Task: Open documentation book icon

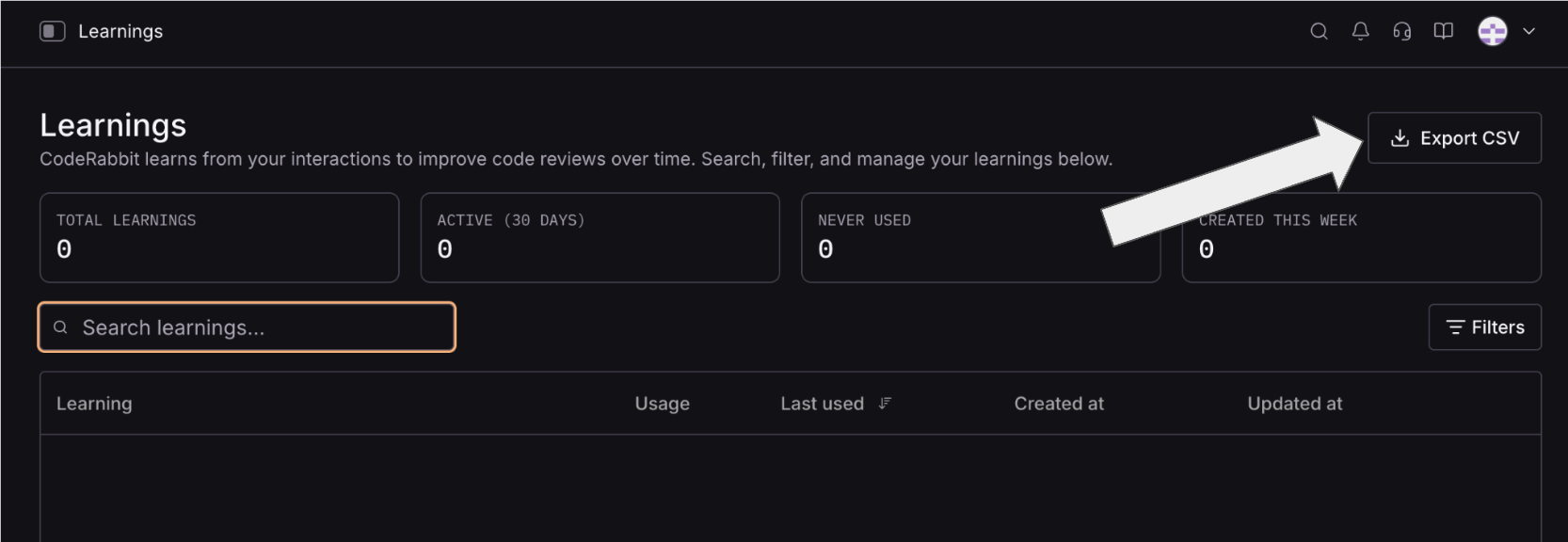Action: [1443, 31]
